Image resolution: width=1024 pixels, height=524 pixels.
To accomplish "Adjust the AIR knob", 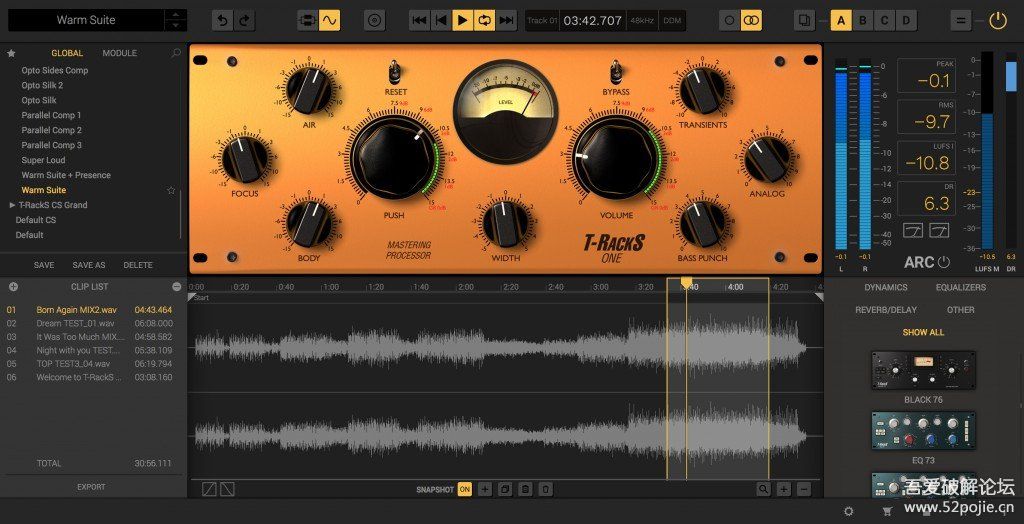I will (x=309, y=90).
